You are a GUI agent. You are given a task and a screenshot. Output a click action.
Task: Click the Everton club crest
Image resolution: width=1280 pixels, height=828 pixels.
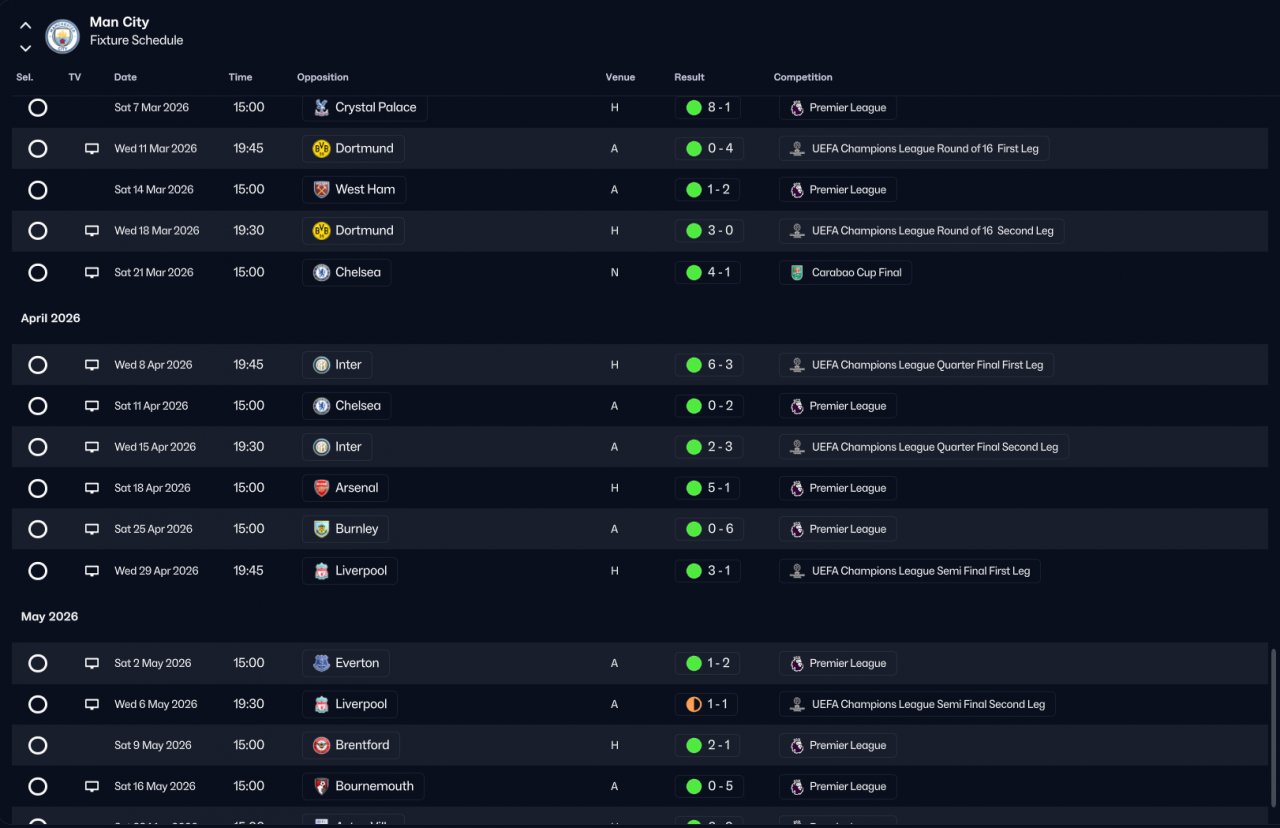pos(321,663)
